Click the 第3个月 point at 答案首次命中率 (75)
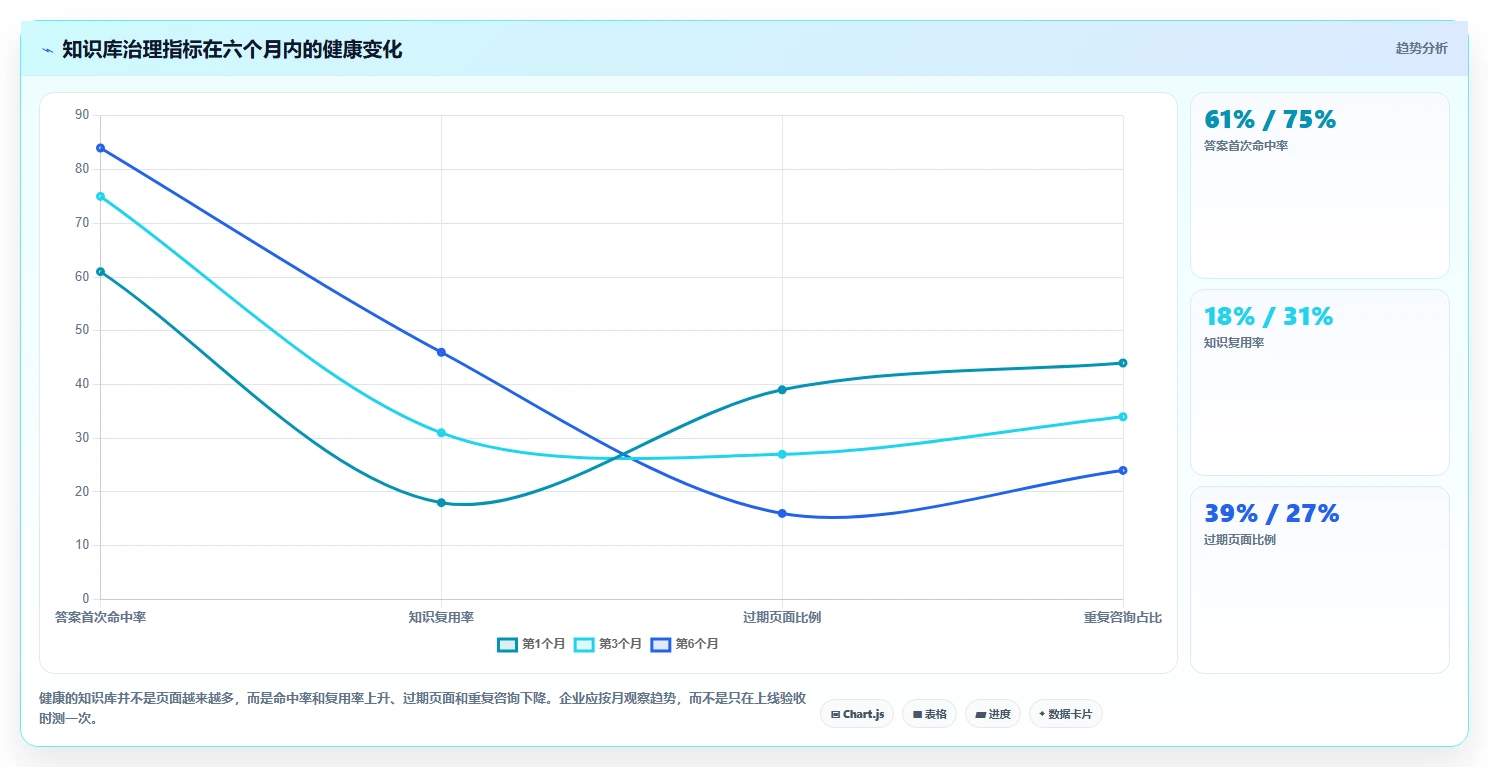 [x=100, y=196]
